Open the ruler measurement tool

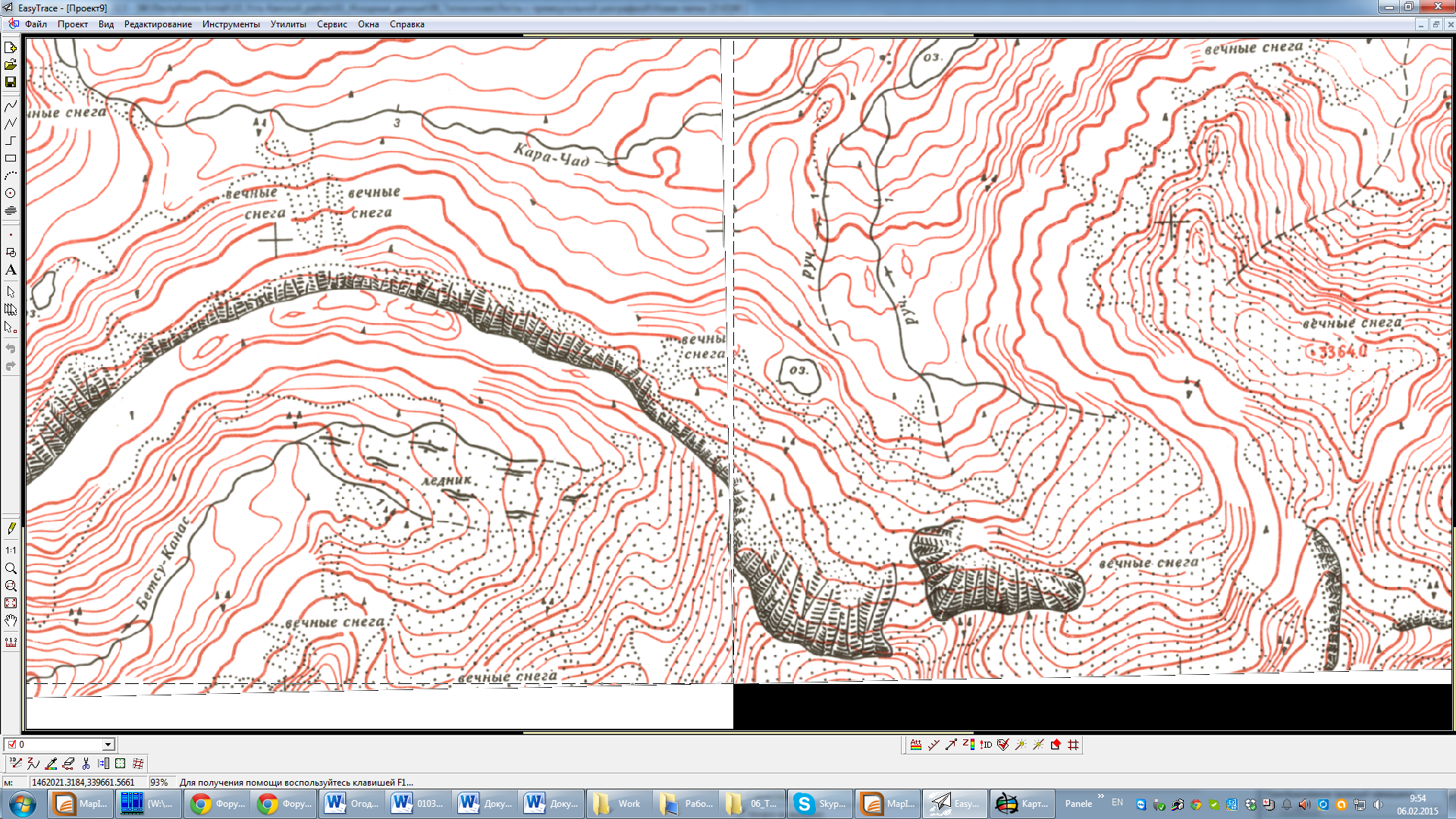click(11, 642)
